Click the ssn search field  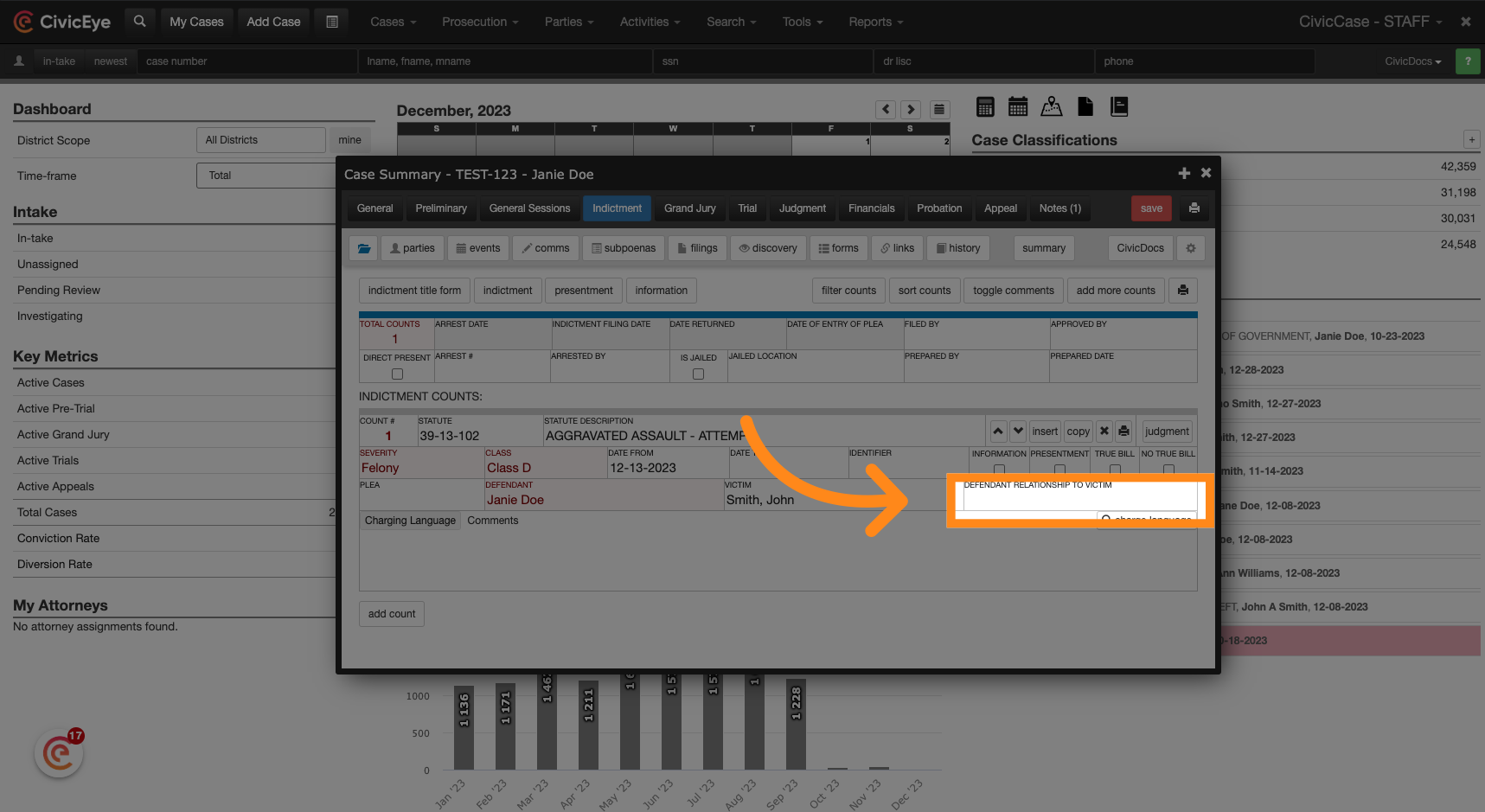point(763,61)
